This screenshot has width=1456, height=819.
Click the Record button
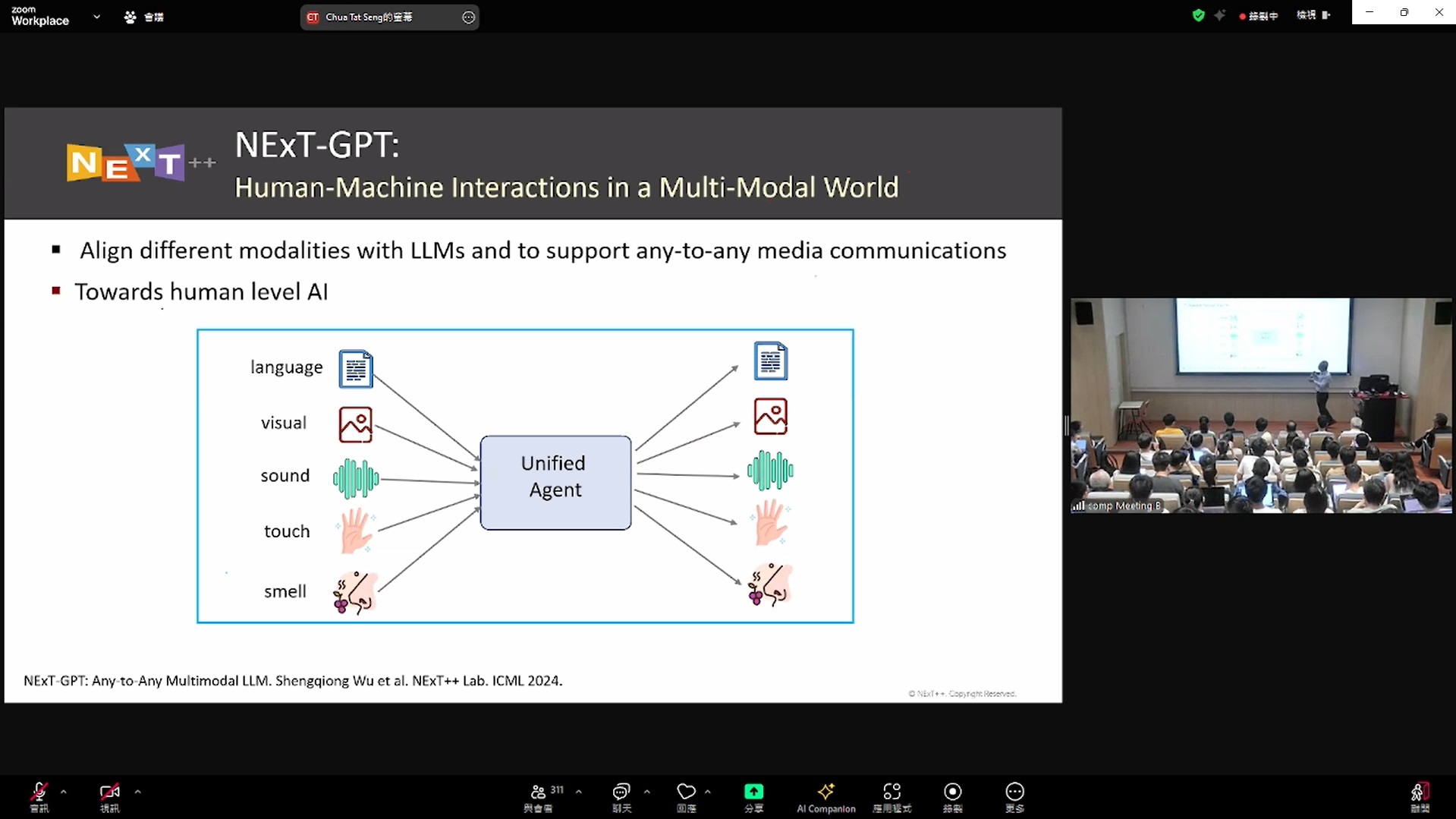952,797
